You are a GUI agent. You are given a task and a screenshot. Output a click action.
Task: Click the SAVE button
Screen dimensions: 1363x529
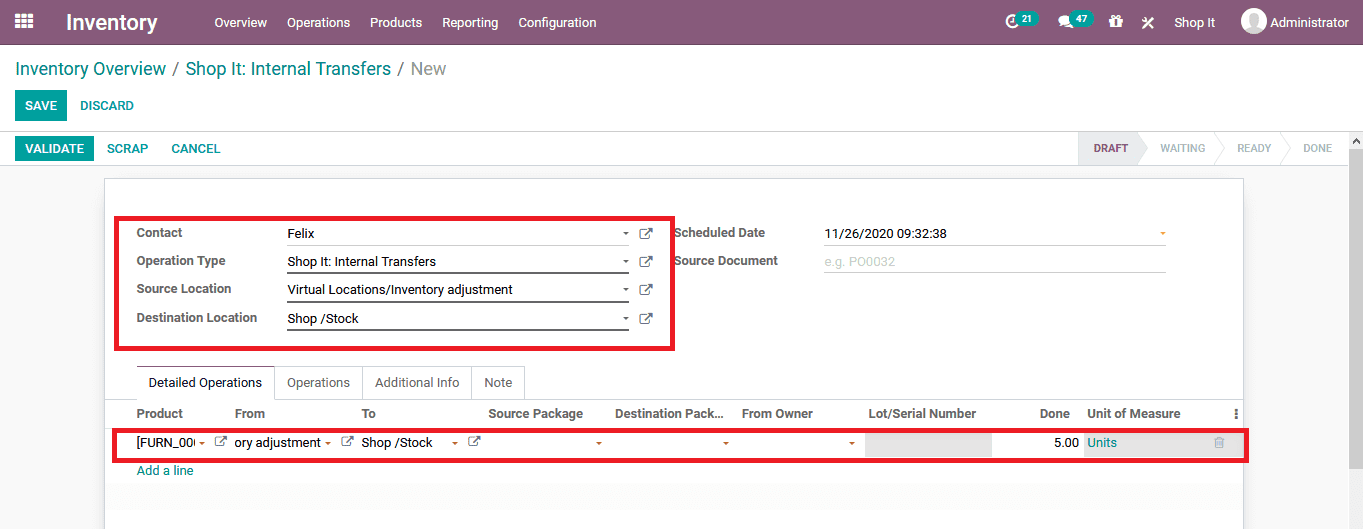[41, 105]
